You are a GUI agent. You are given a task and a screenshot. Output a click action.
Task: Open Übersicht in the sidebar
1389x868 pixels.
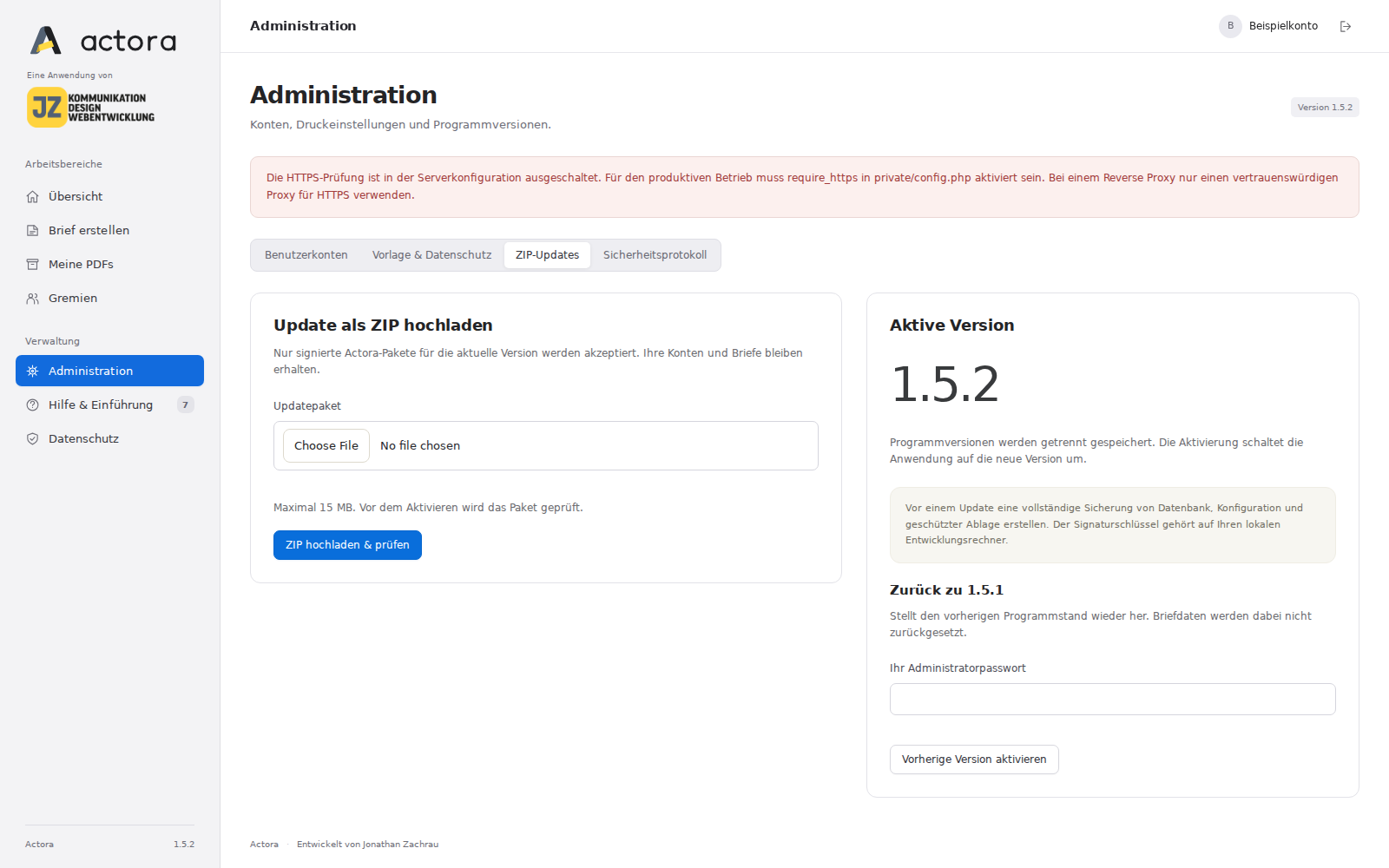click(109, 197)
